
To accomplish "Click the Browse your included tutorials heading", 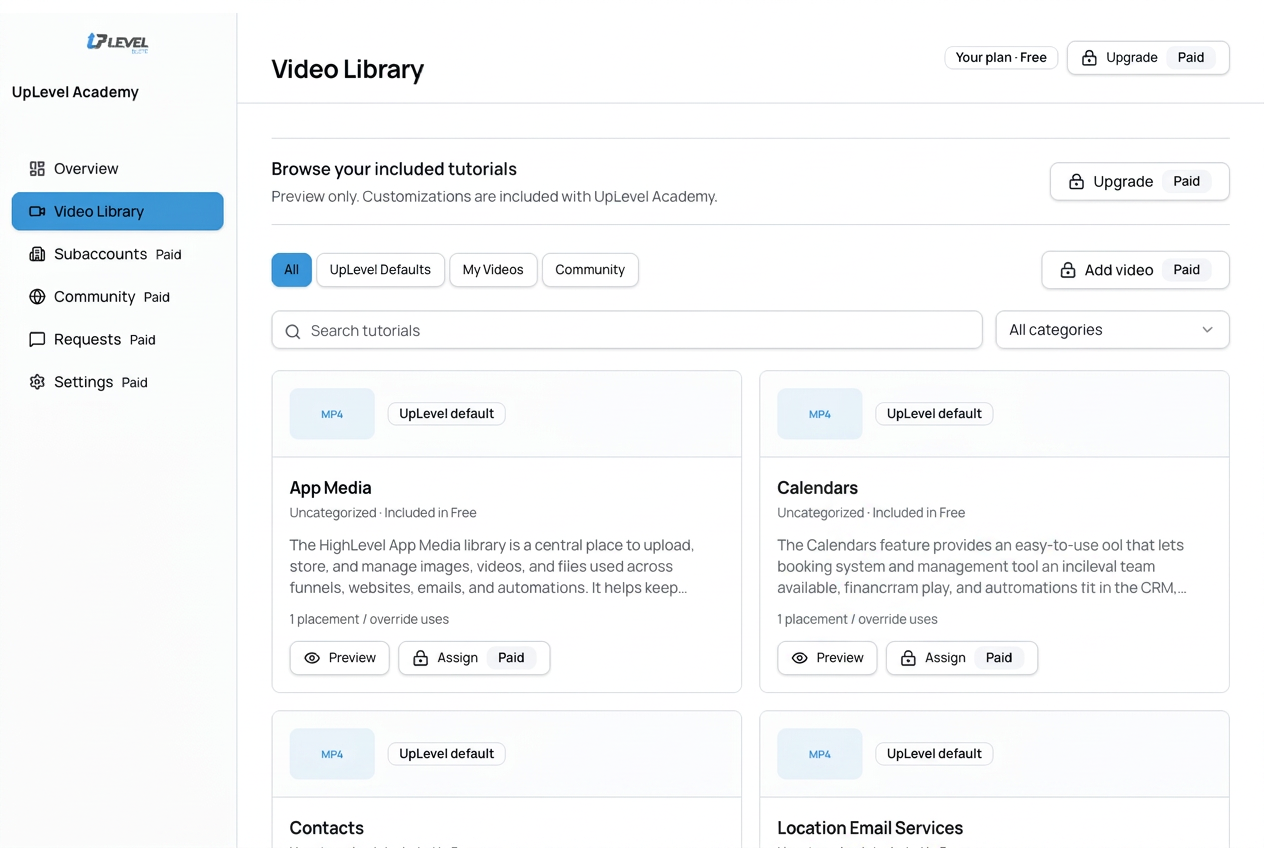I will pos(394,169).
